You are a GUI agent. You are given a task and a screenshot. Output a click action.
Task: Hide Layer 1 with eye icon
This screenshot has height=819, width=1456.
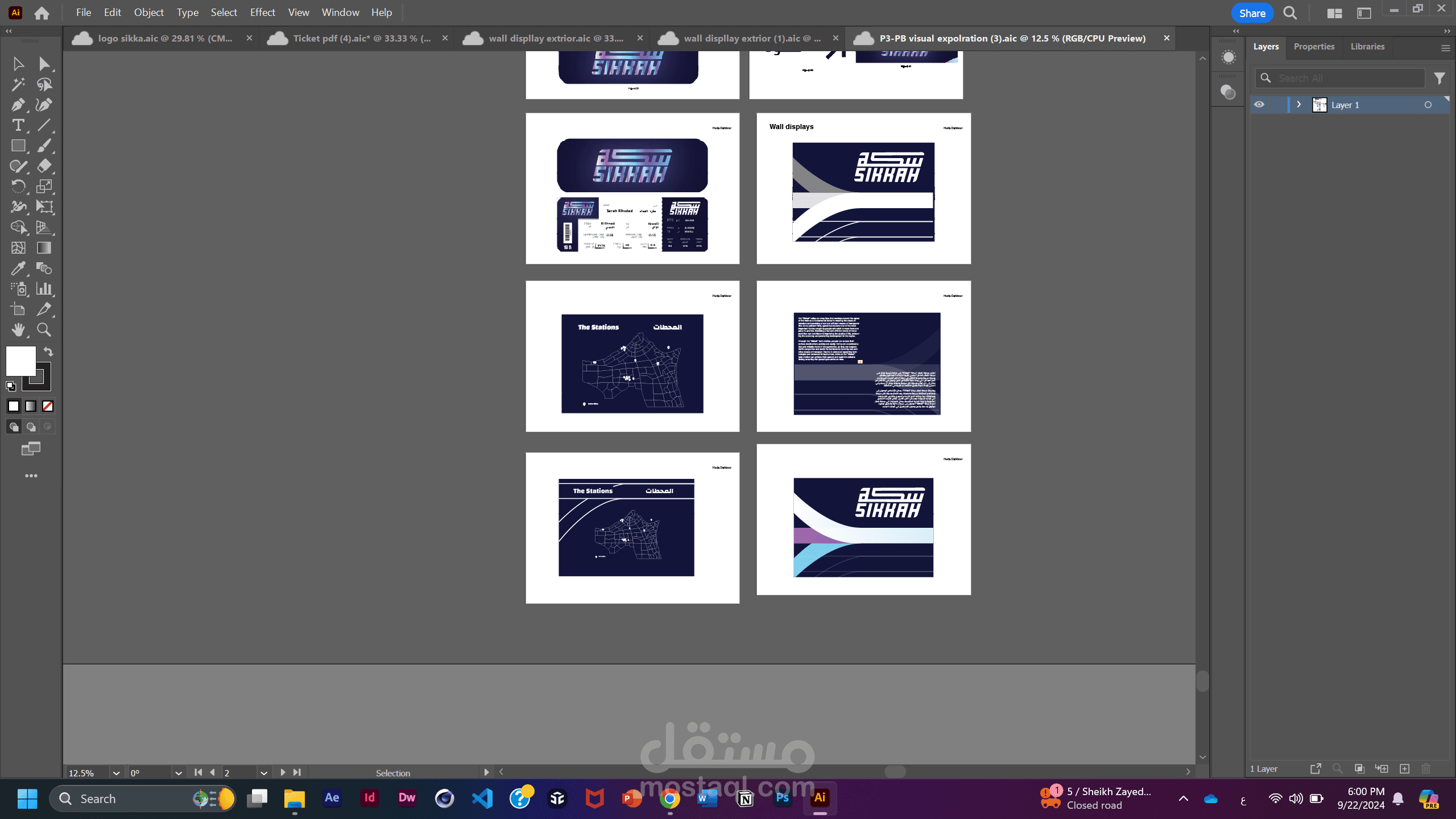click(1259, 105)
